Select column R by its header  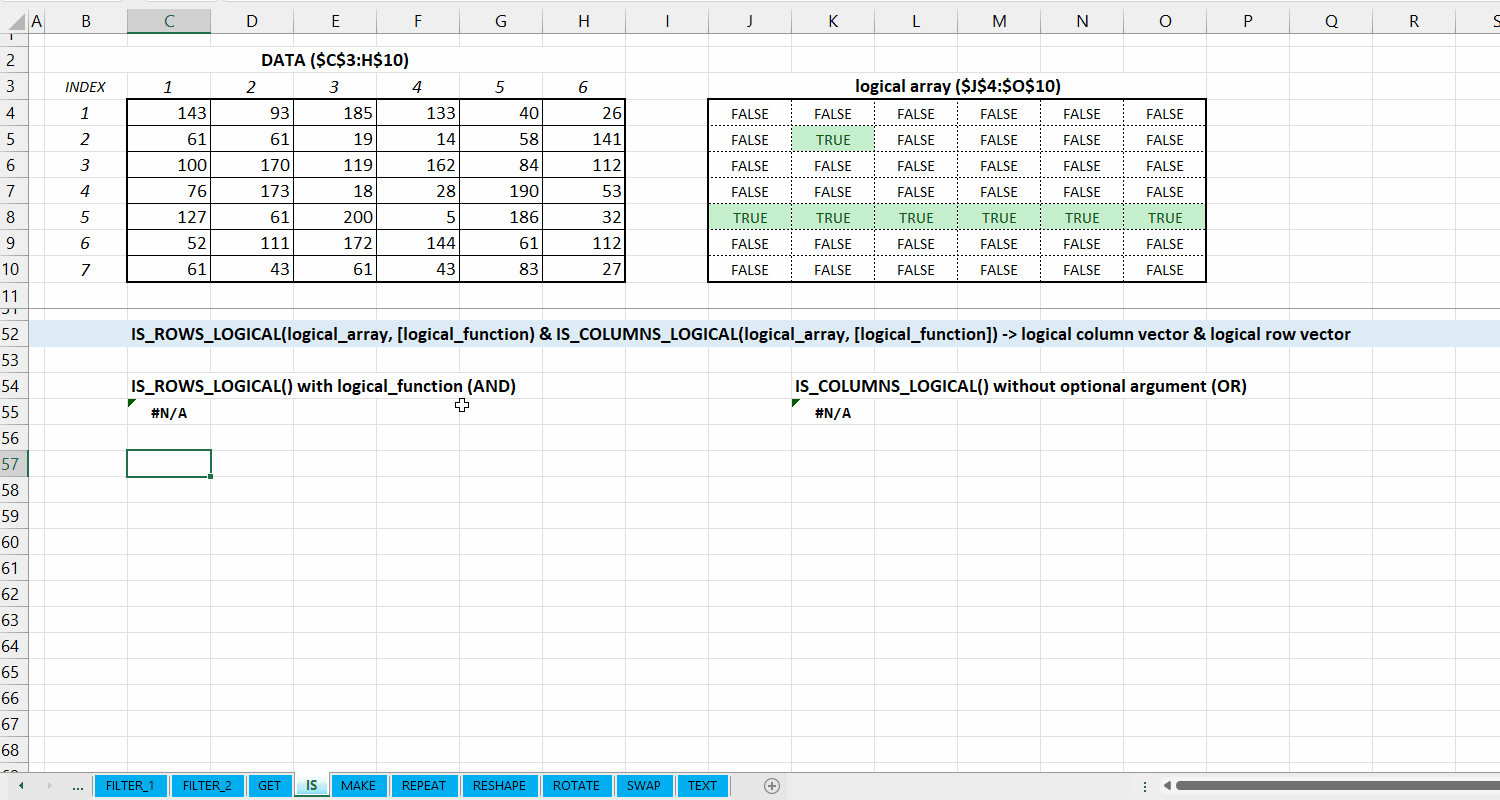[1414, 21]
